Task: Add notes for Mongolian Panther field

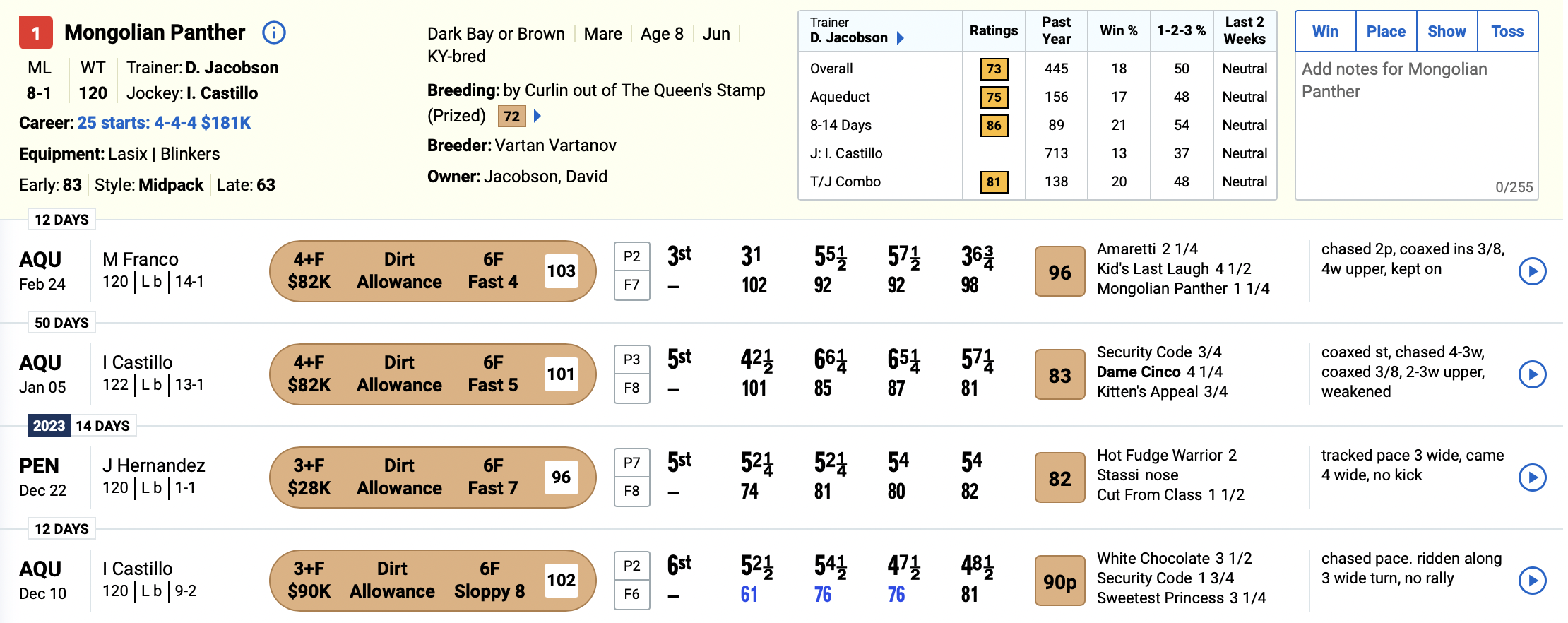Action: click(x=1417, y=126)
